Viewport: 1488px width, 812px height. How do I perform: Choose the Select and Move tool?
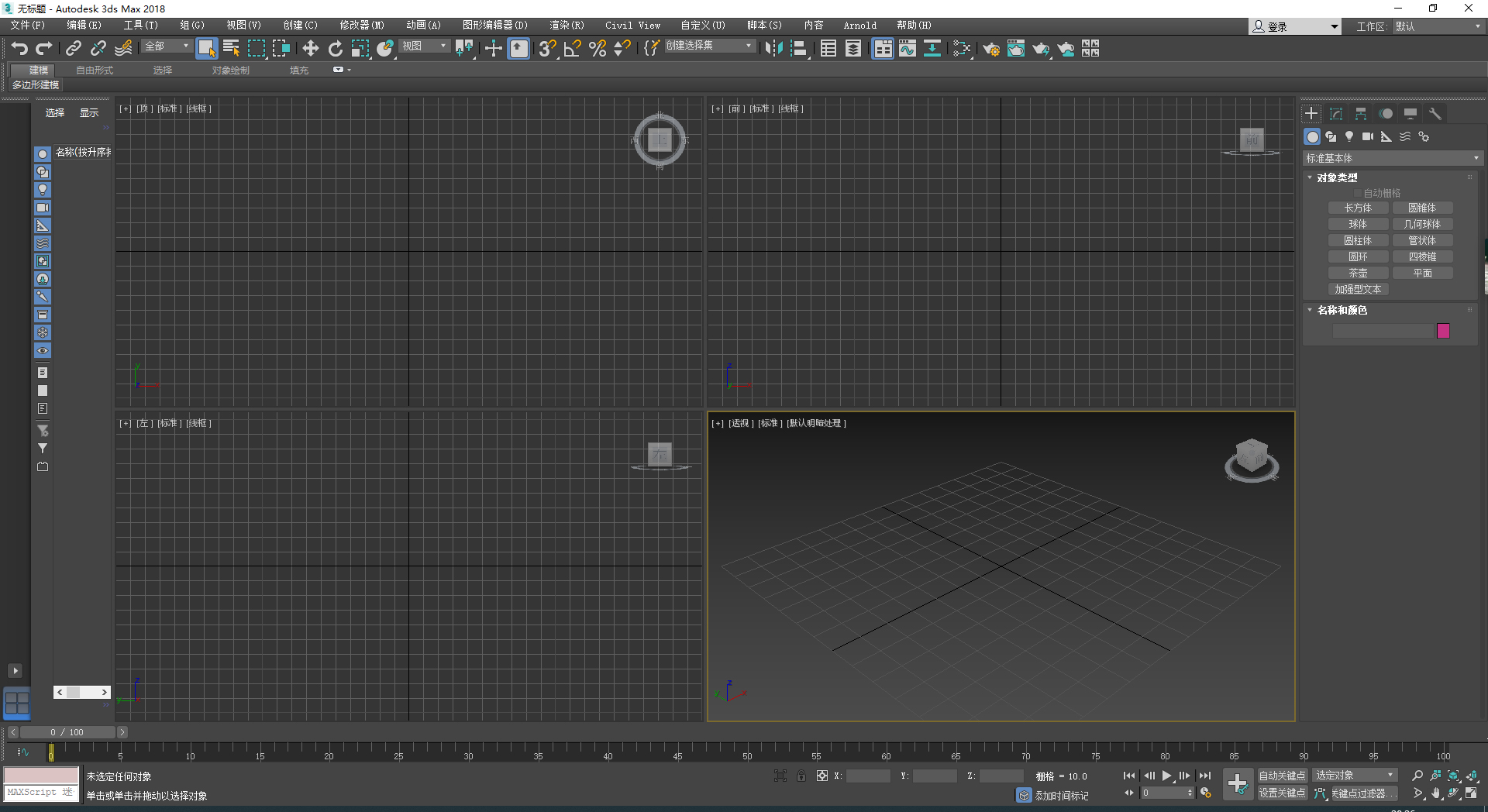(x=310, y=49)
